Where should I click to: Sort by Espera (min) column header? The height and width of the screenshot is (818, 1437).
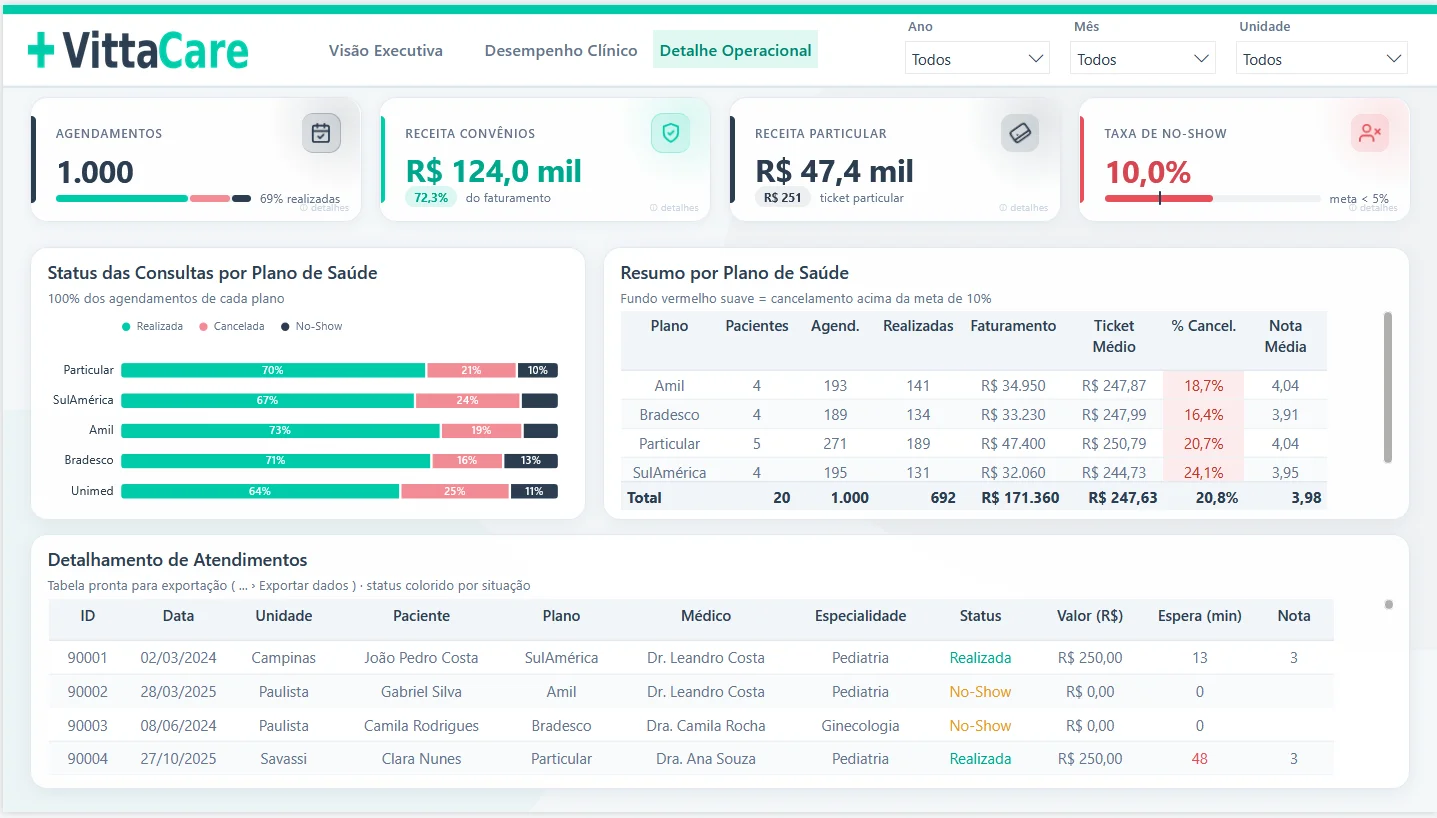tap(1199, 616)
